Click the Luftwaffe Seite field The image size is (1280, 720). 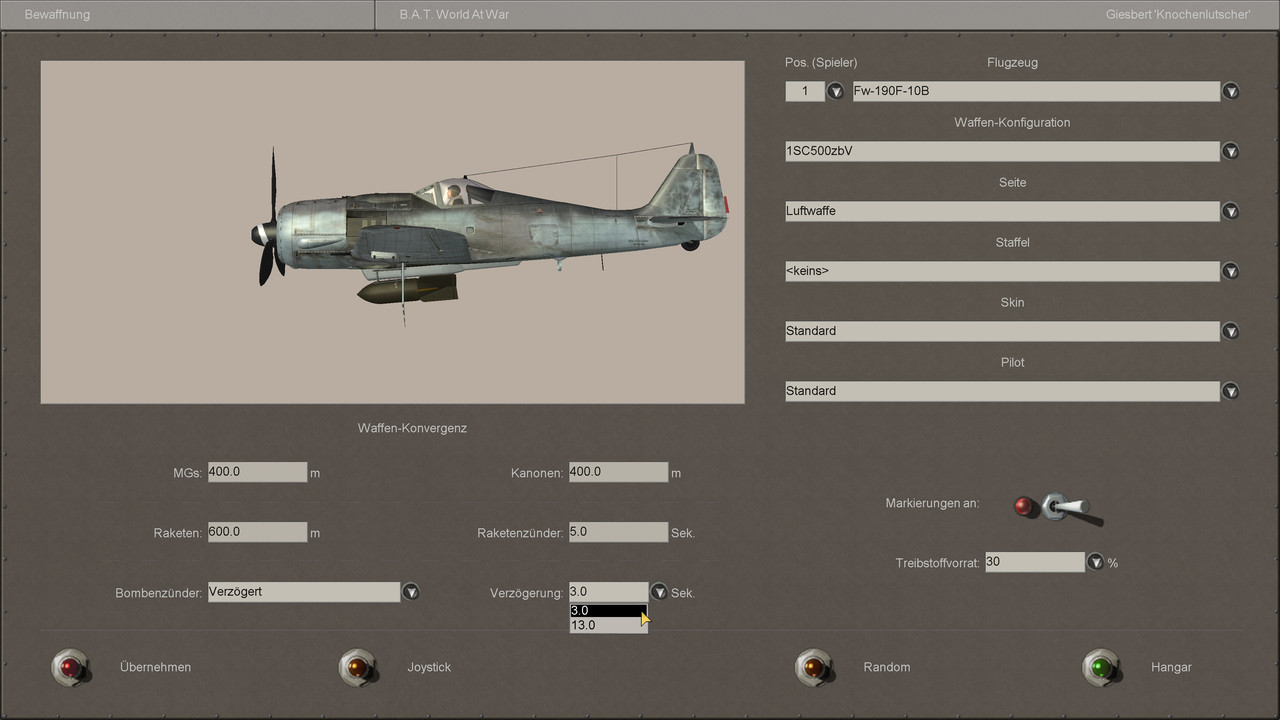1002,211
